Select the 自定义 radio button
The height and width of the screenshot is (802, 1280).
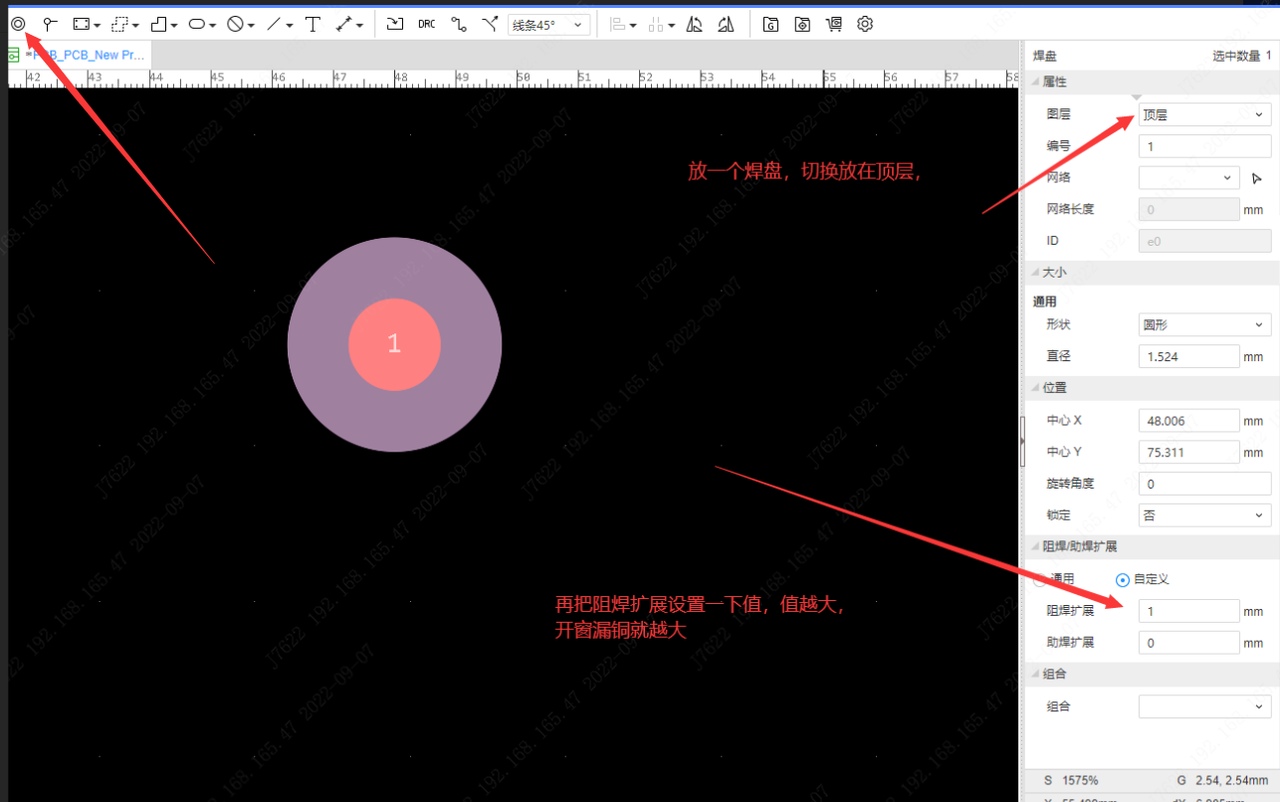coord(1122,579)
